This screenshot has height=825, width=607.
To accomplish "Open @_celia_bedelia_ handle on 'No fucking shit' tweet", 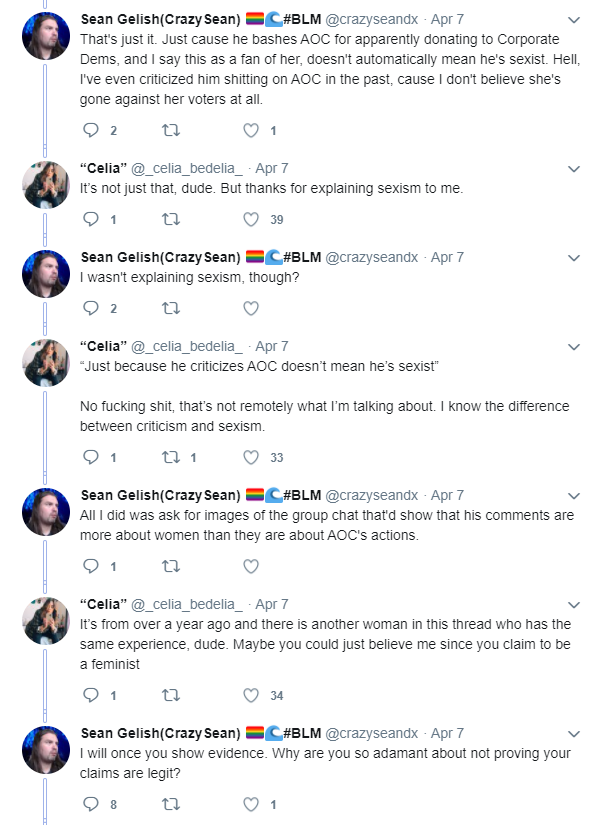I will point(187,346).
